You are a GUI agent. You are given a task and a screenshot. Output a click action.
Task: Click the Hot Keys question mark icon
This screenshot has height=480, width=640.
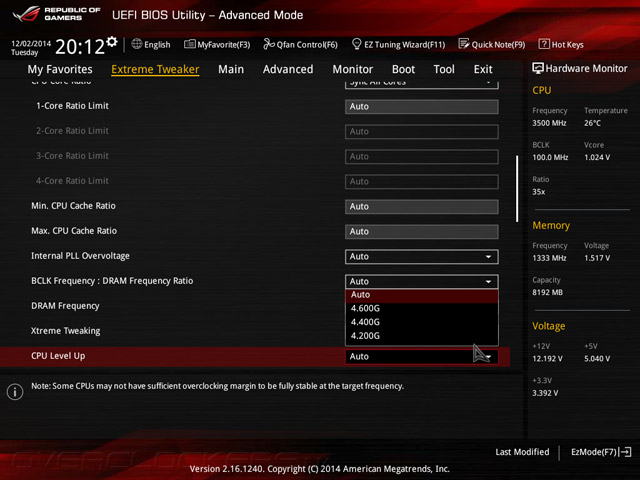tap(544, 44)
